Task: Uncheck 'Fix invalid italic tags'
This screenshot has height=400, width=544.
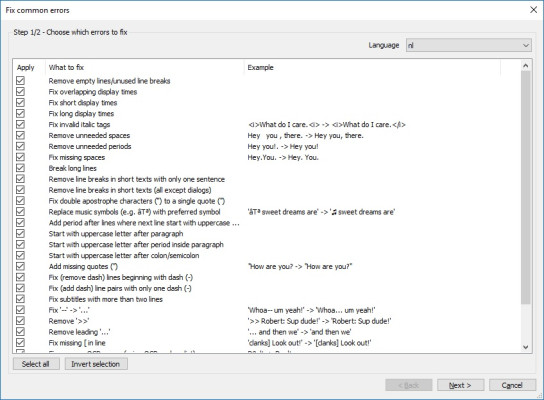Action: pyautogui.click(x=20, y=124)
